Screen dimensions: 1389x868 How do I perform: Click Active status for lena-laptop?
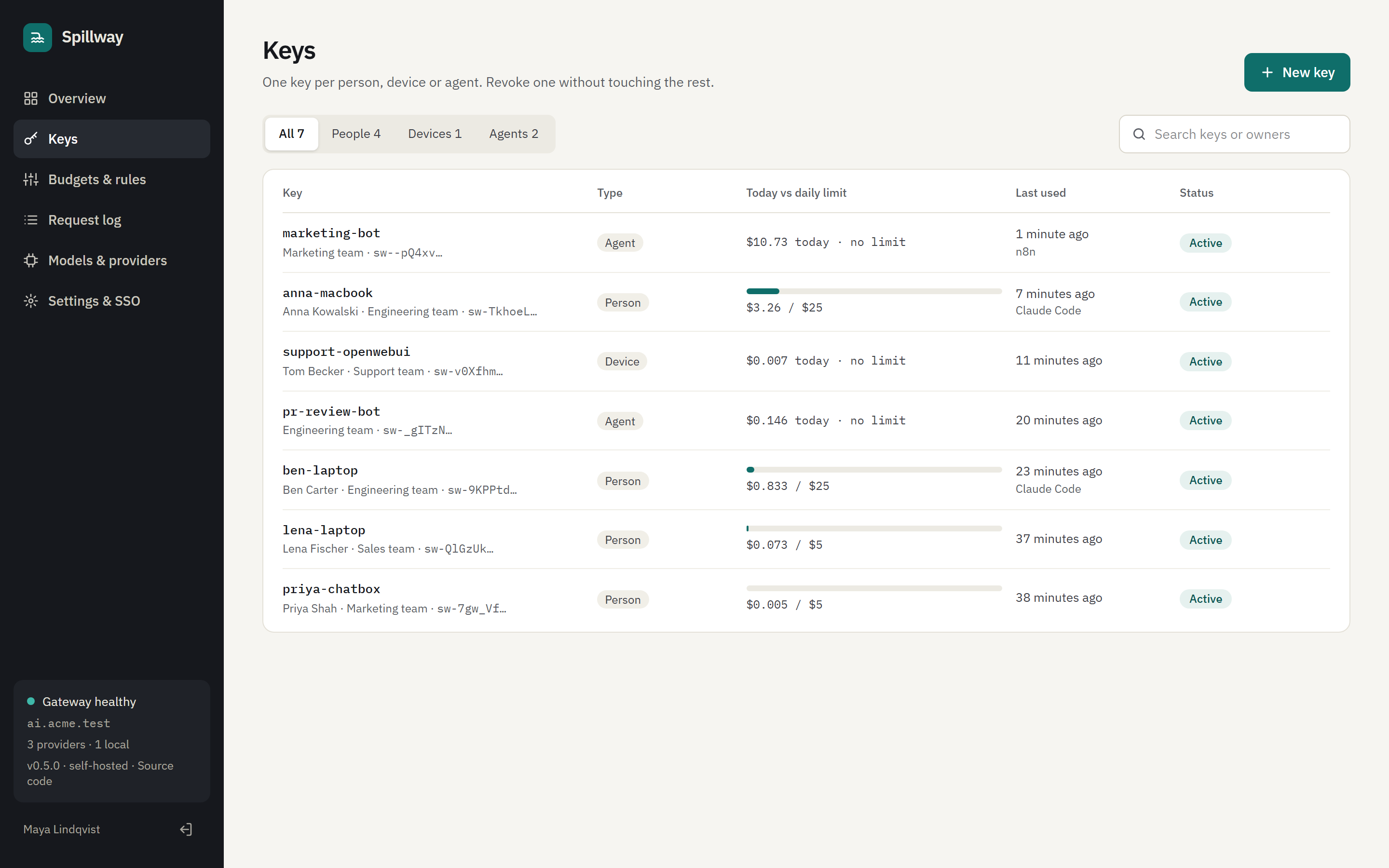click(x=1205, y=540)
